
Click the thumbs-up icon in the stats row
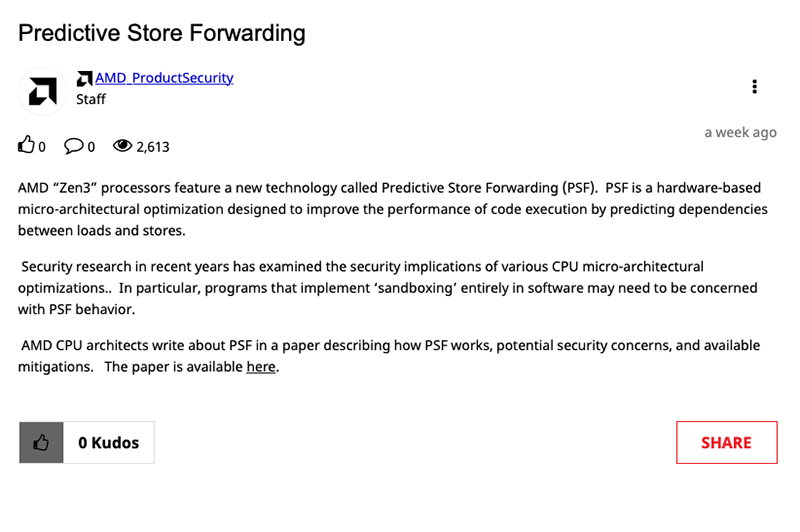(x=26, y=146)
